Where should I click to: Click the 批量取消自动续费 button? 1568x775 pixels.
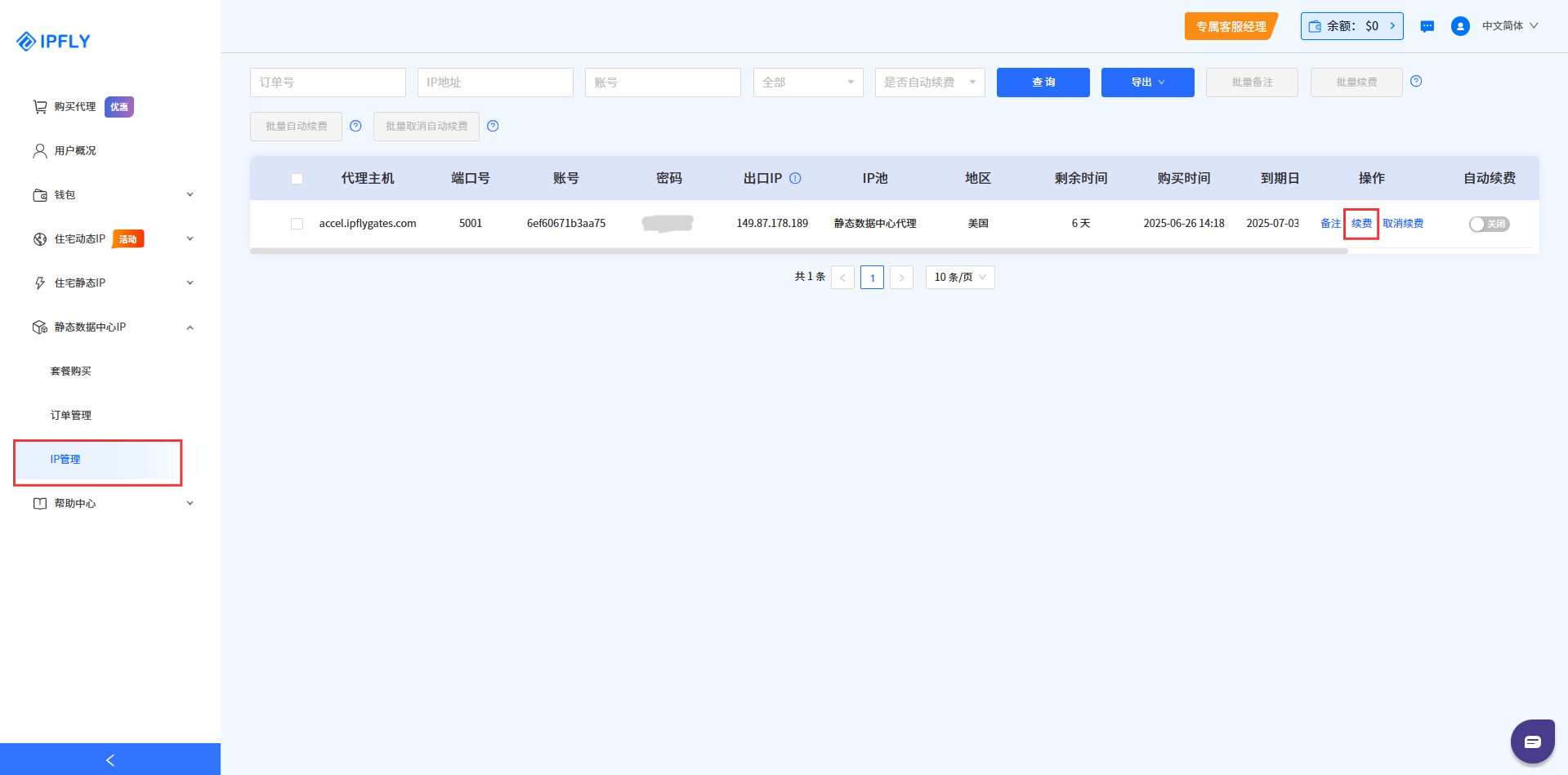427,127
